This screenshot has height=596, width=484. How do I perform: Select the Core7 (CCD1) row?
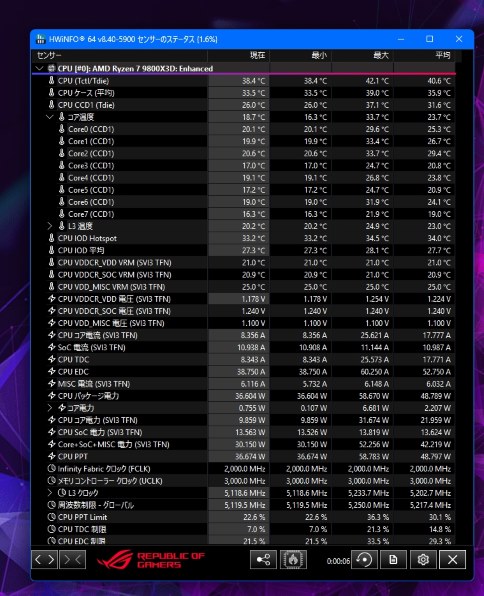pyautogui.click(x=244, y=214)
